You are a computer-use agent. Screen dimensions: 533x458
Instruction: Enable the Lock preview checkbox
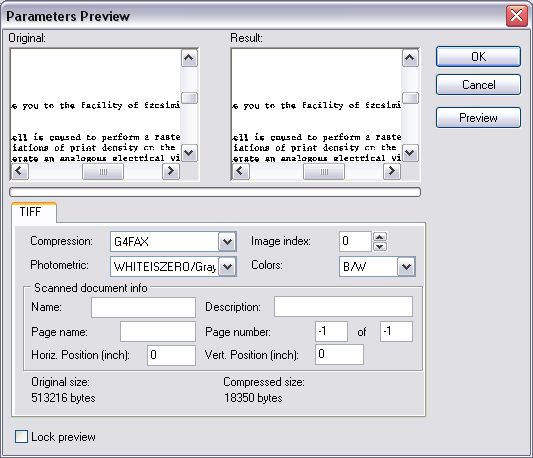(x=21, y=437)
